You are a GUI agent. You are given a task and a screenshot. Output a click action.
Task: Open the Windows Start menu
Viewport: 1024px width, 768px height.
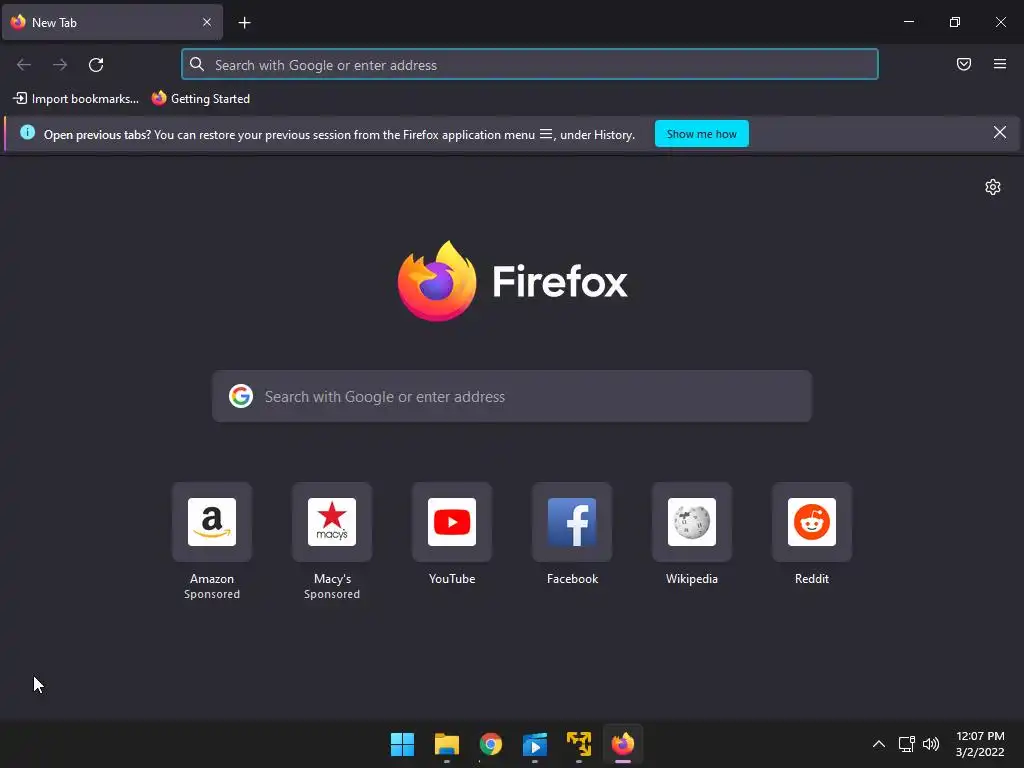click(402, 744)
